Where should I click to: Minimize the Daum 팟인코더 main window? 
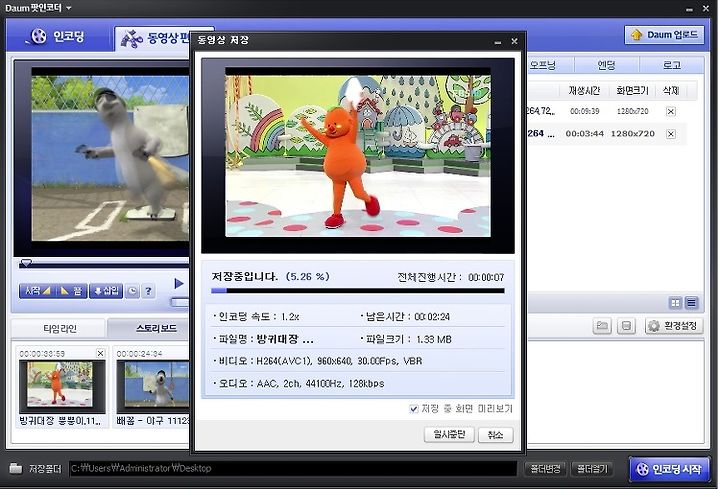tap(689, 10)
